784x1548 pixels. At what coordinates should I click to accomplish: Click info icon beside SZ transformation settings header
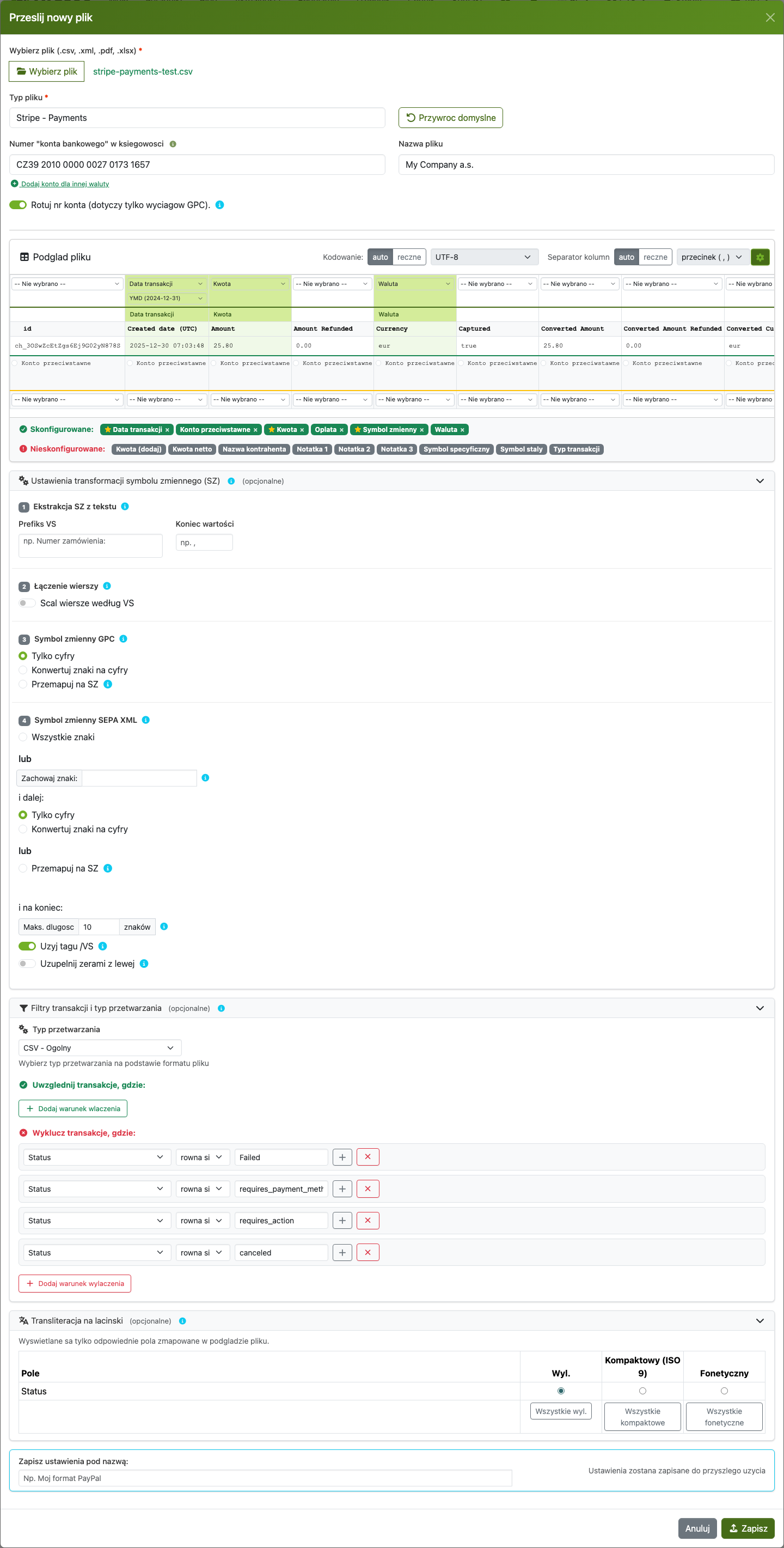coord(231,482)
